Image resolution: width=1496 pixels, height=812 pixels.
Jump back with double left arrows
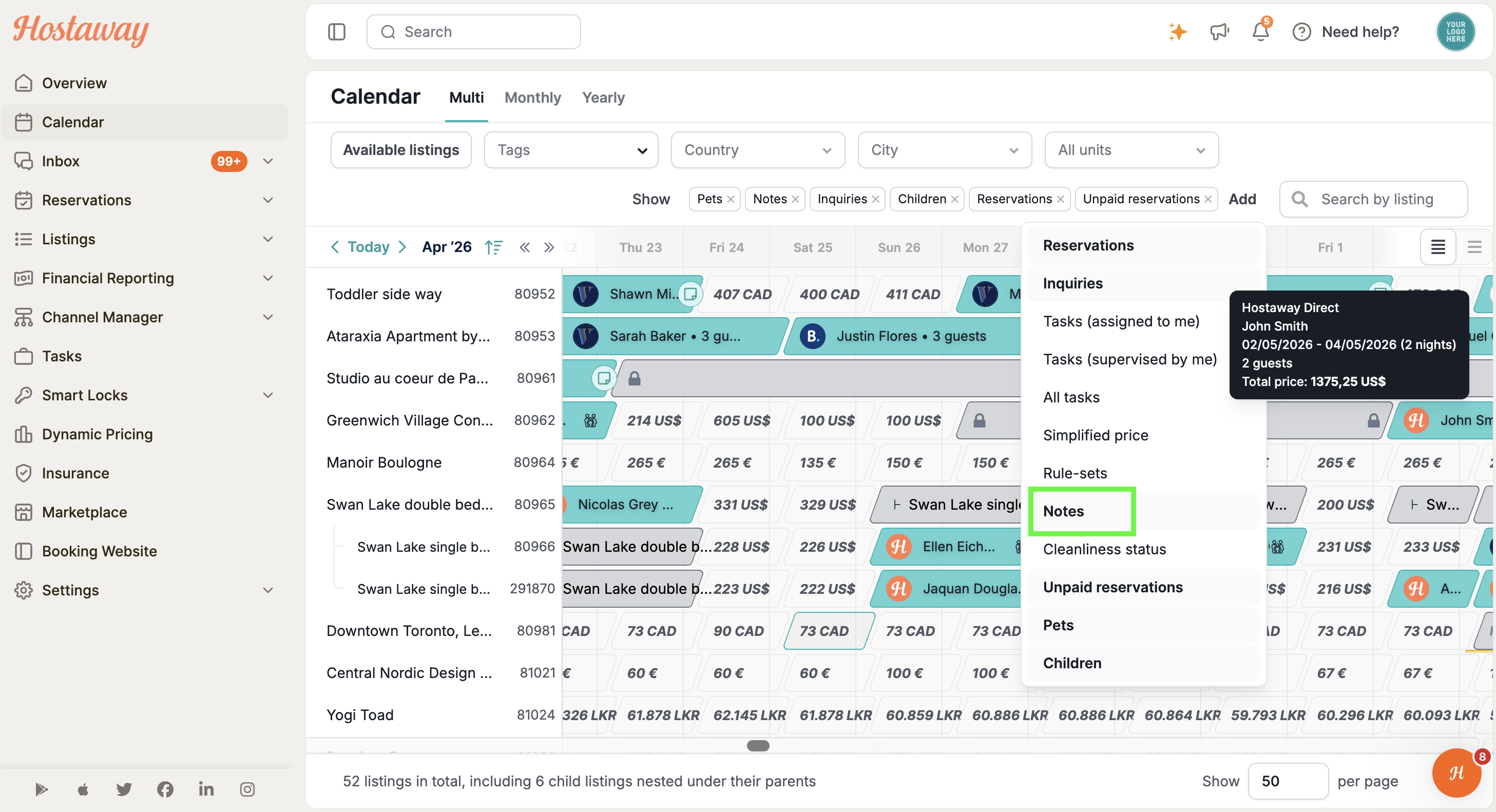524,247
